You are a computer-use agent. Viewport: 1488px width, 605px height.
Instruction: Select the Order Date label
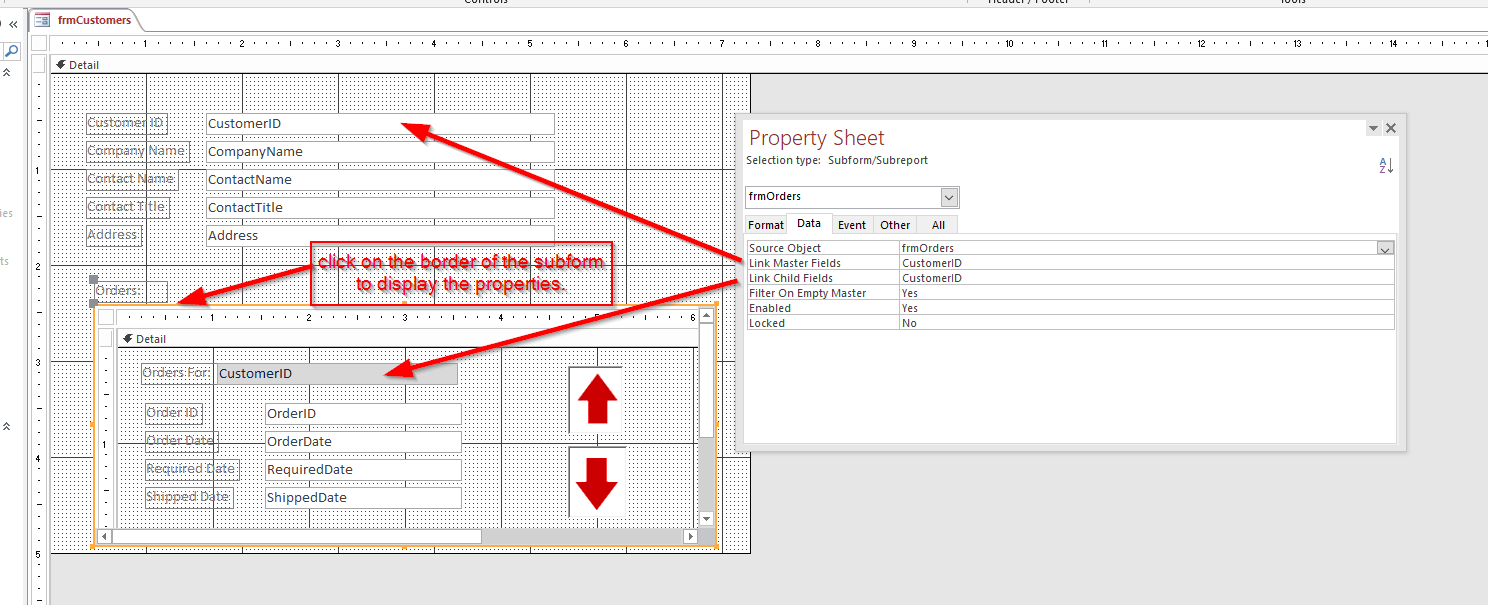point(181,441)
